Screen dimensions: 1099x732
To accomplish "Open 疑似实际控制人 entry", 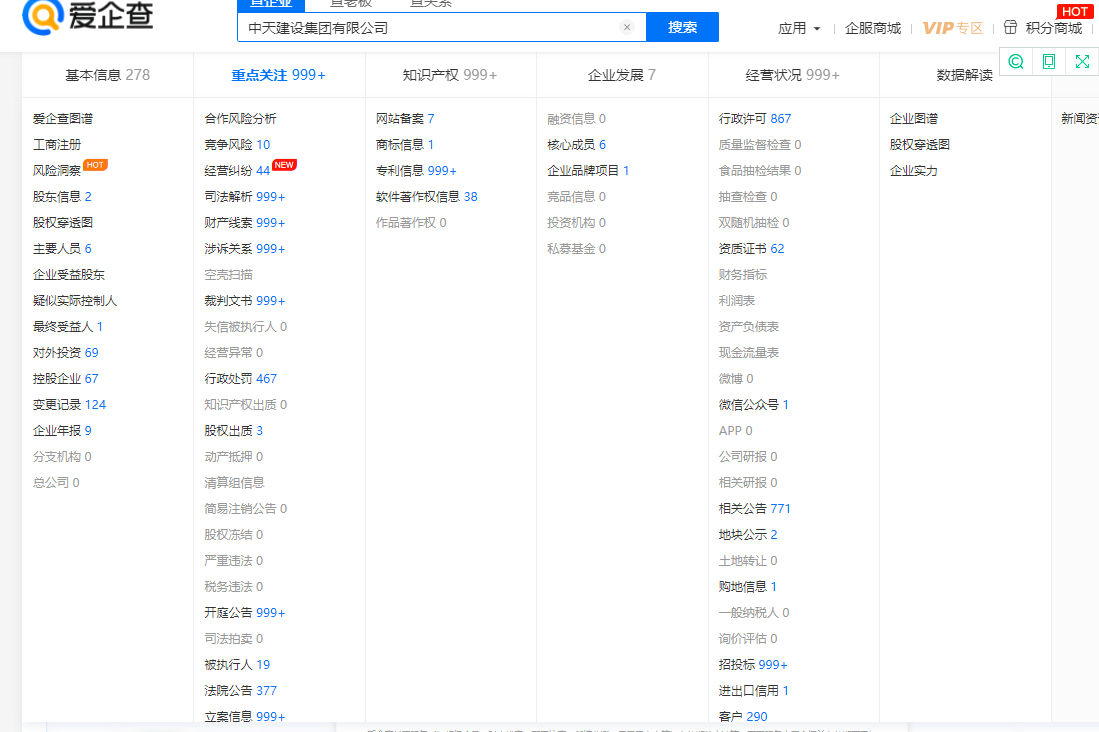I will (x=74, y=300).
